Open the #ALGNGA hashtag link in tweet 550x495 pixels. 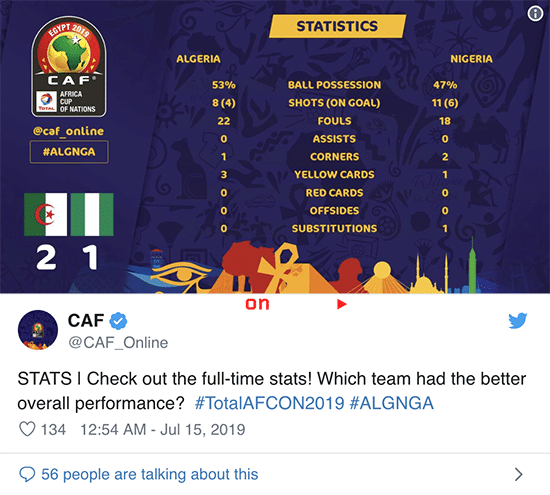point(391,403)
